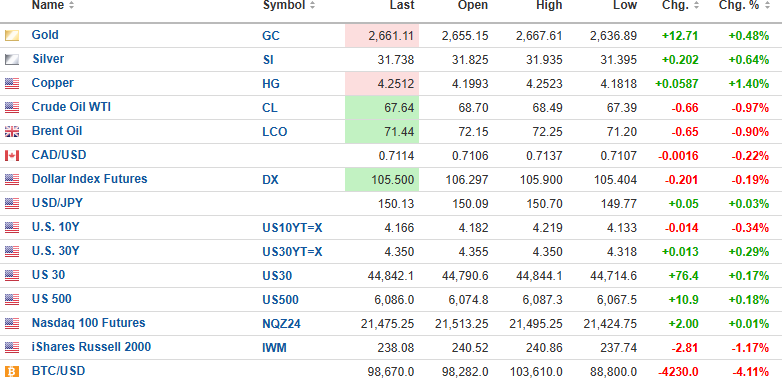Screen dimensions: 782x378
Task: Click the highlighted Gold last price cell
Action: tap(382, 36)
